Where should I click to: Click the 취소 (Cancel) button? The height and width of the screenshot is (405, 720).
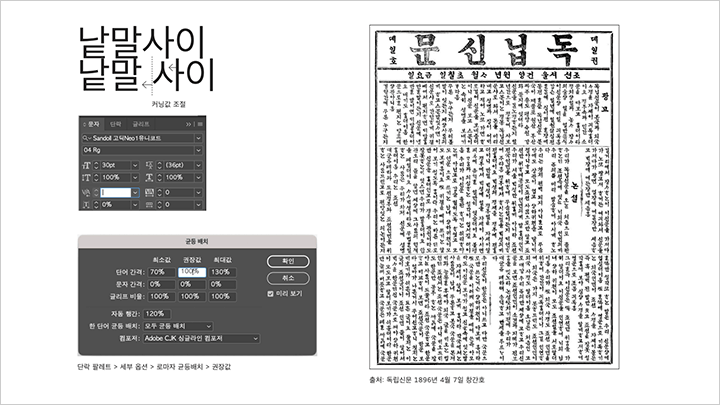[288, 278]
